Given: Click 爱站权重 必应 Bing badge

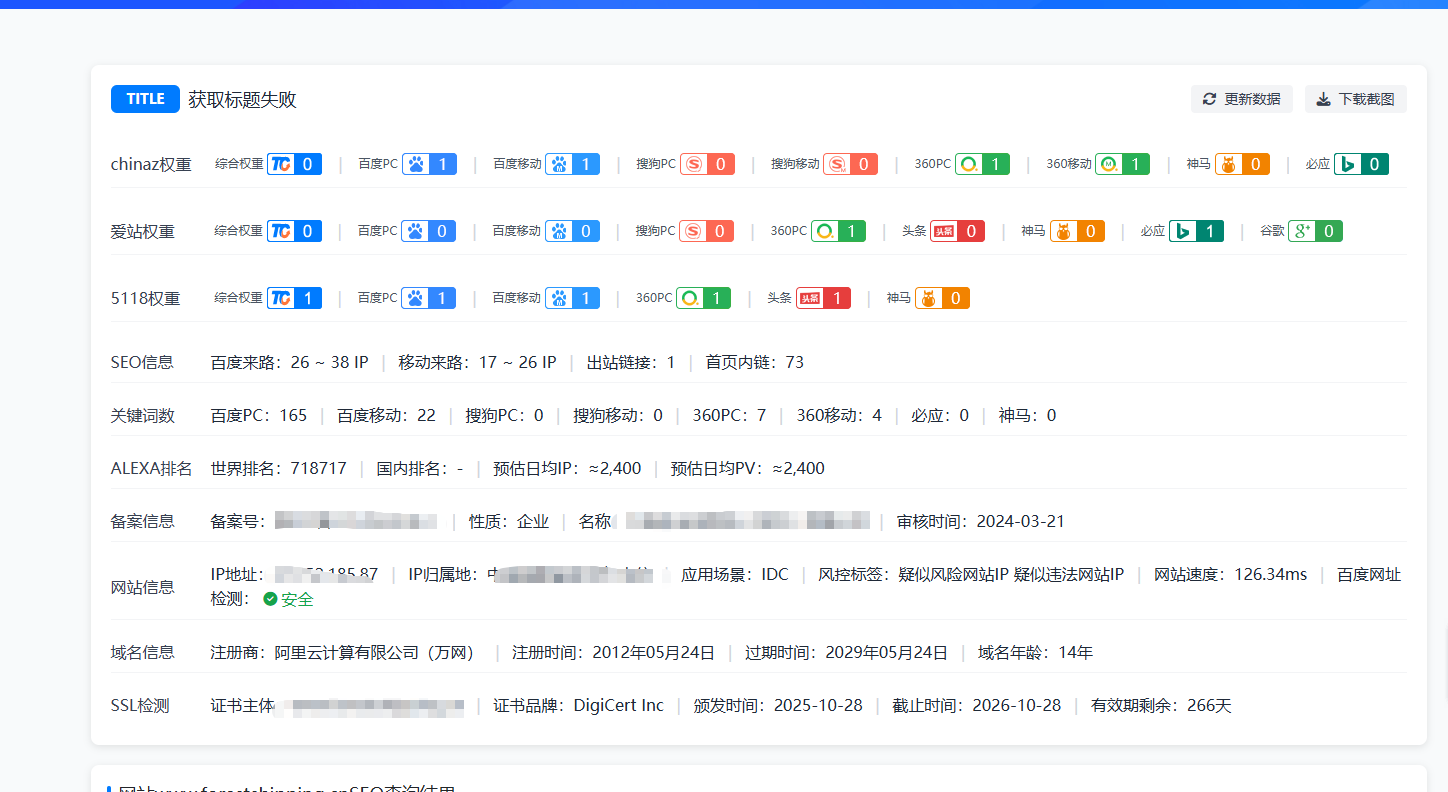Looking at the screenshot, I should tap(1196, 231).
